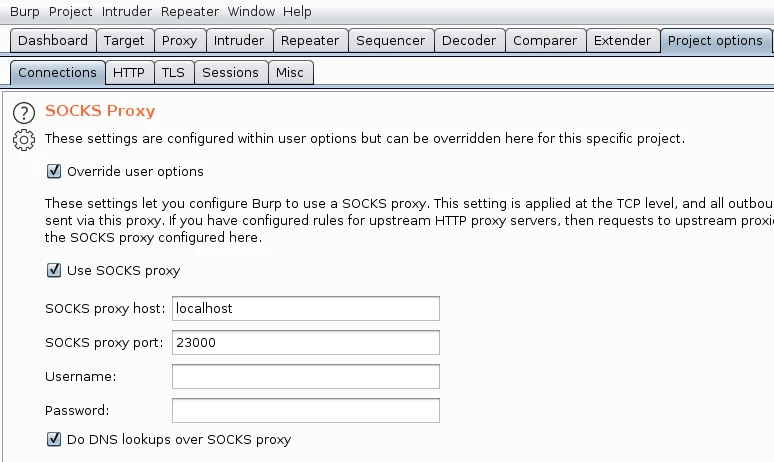Select the Sessions sub-tab
The width and height of the screenshot is (774, 462).
[x=231, y=73]
